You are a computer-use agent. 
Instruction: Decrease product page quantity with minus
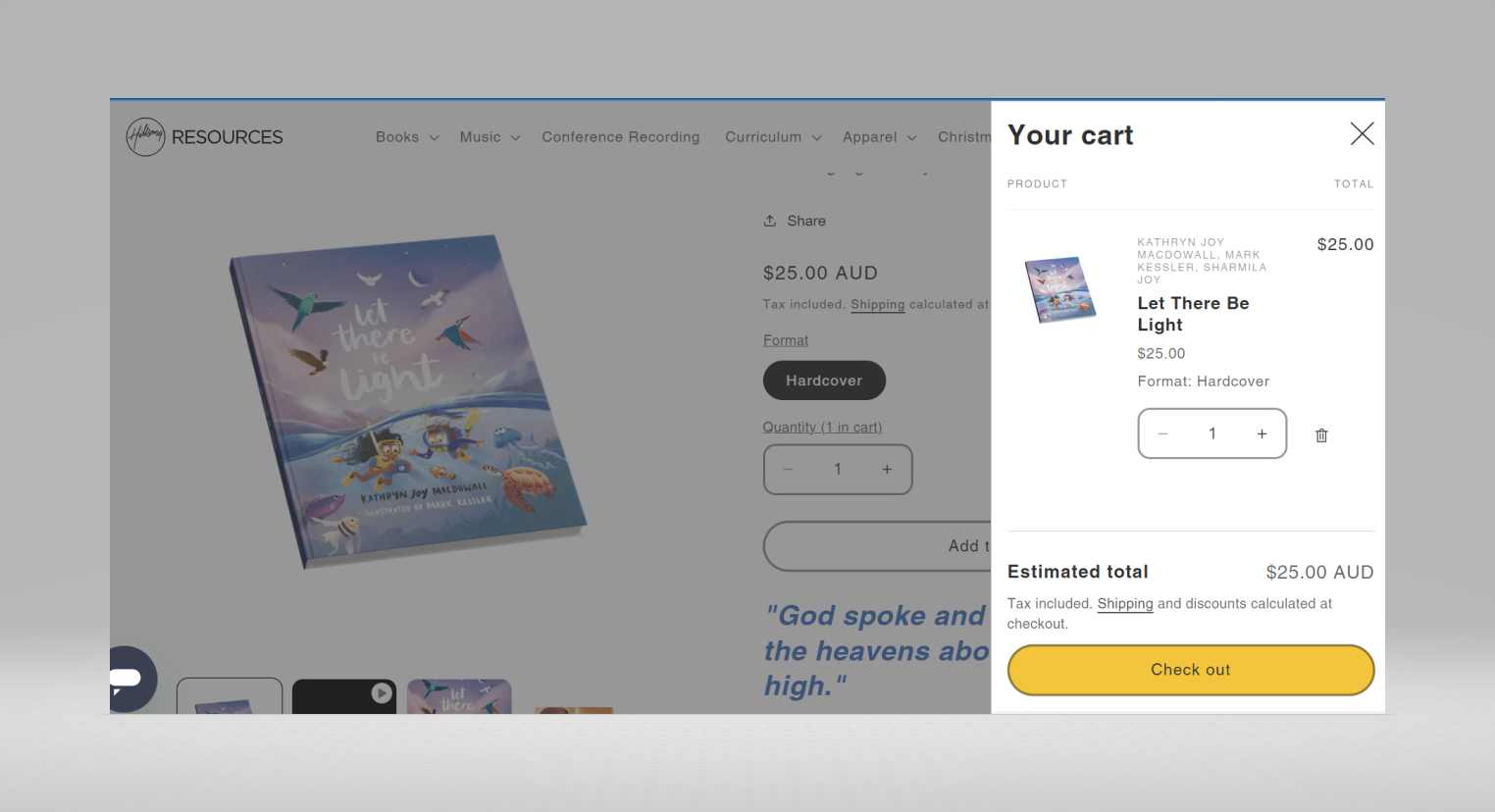pyautogui.click(x=788, y=470)
